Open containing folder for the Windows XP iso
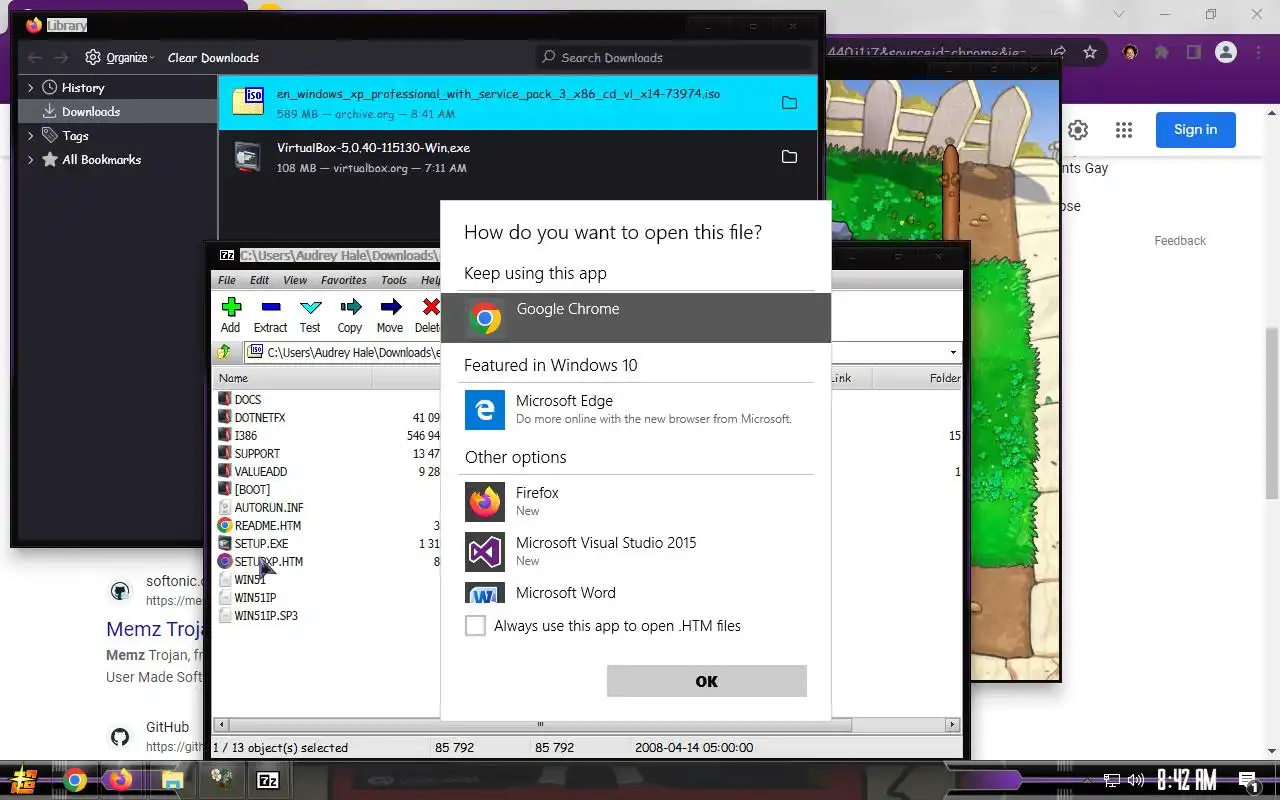 click(789, 103)
